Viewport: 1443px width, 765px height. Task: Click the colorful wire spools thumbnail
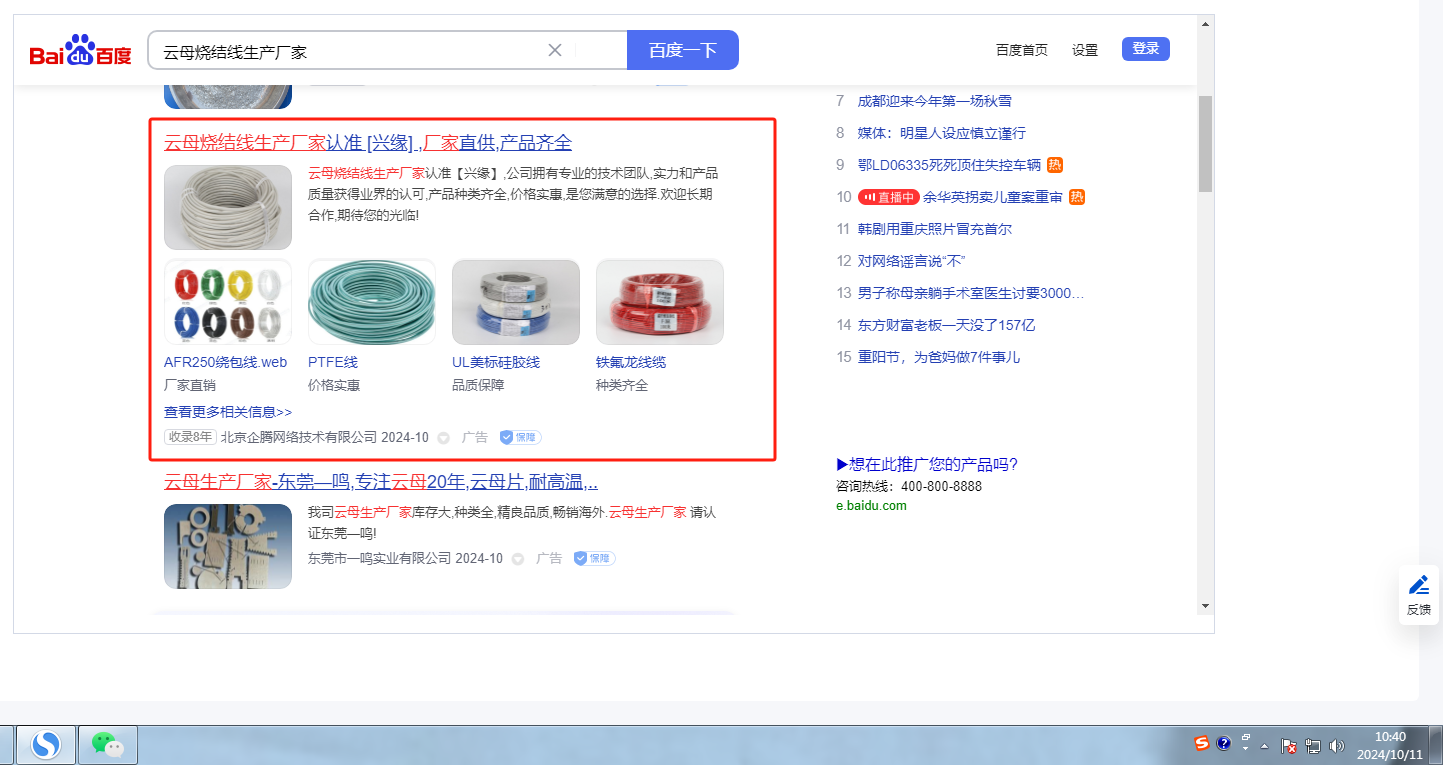228,302
